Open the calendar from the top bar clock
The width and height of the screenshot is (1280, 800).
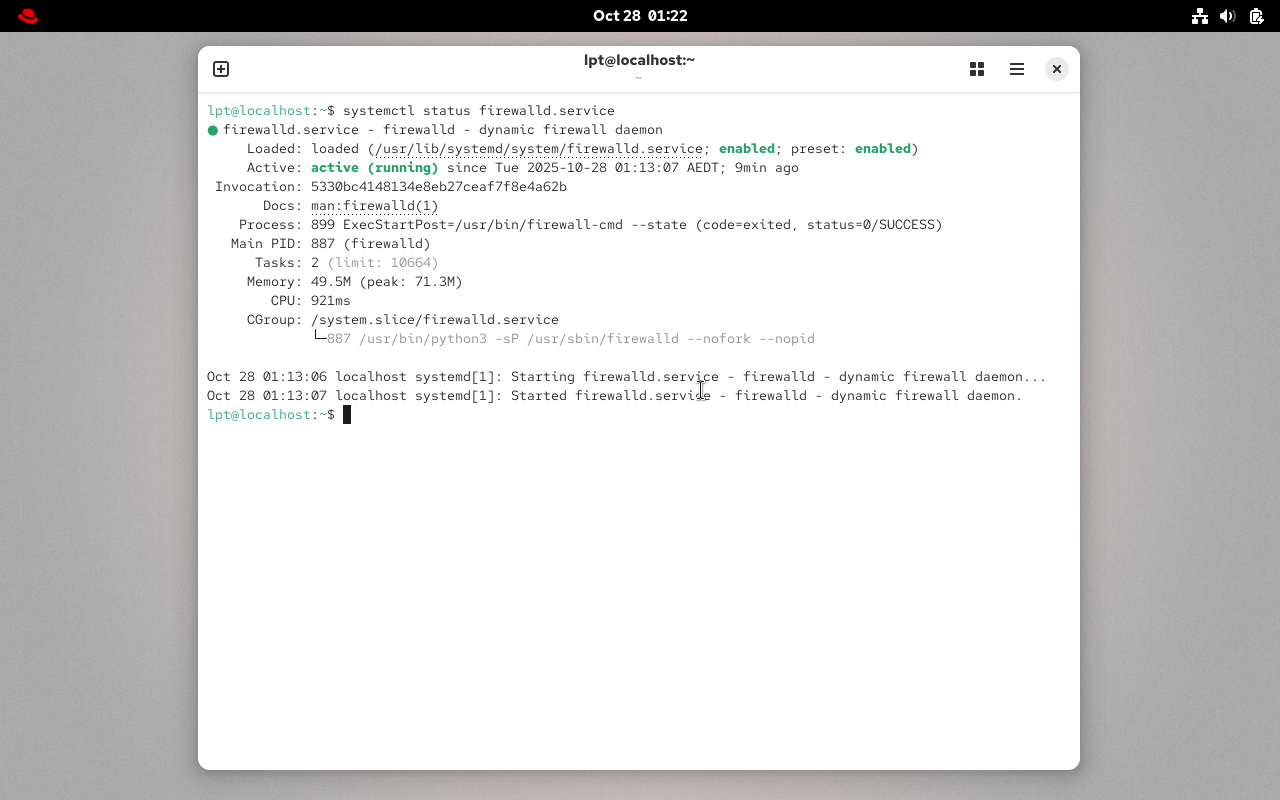pyautogui.click(x=640, y=16)
